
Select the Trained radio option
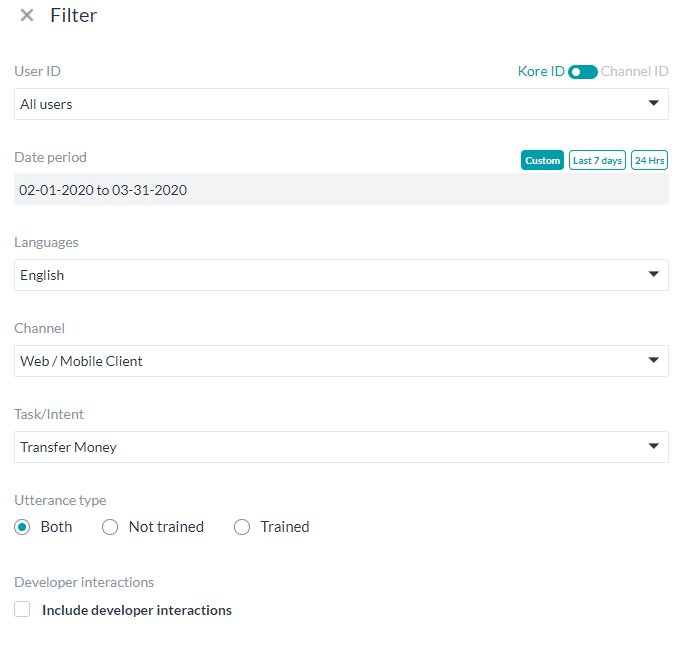coord(242,527)
